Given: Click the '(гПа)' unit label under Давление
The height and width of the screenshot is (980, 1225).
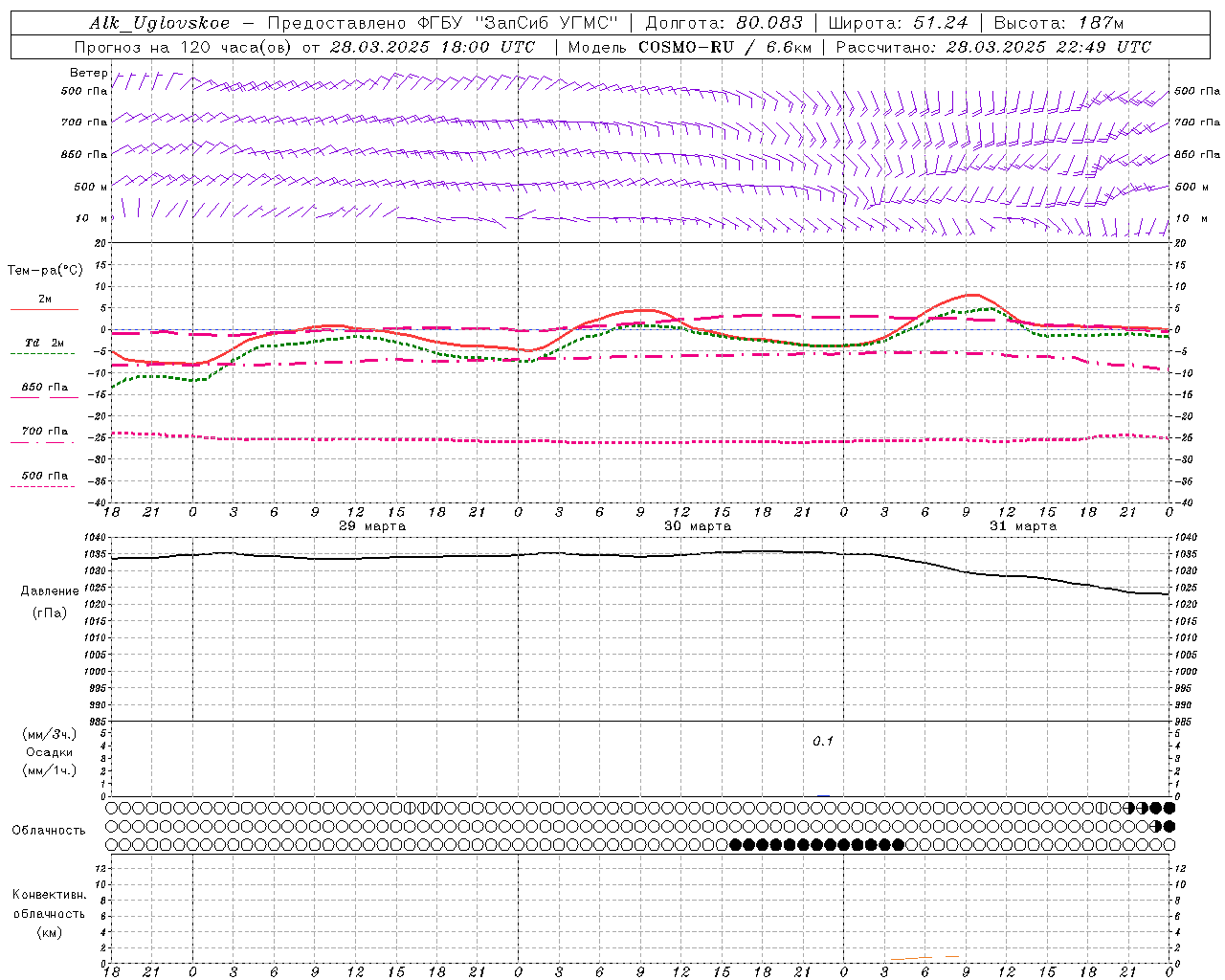Looking at the screenshot, I should (x=50, y=612).
